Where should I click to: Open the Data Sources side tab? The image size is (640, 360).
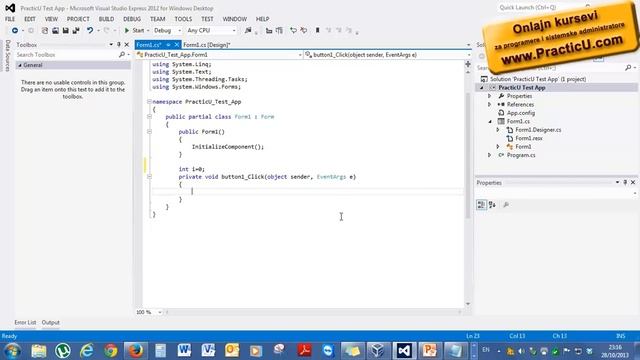pyautogui.click(x=7, y=56)
